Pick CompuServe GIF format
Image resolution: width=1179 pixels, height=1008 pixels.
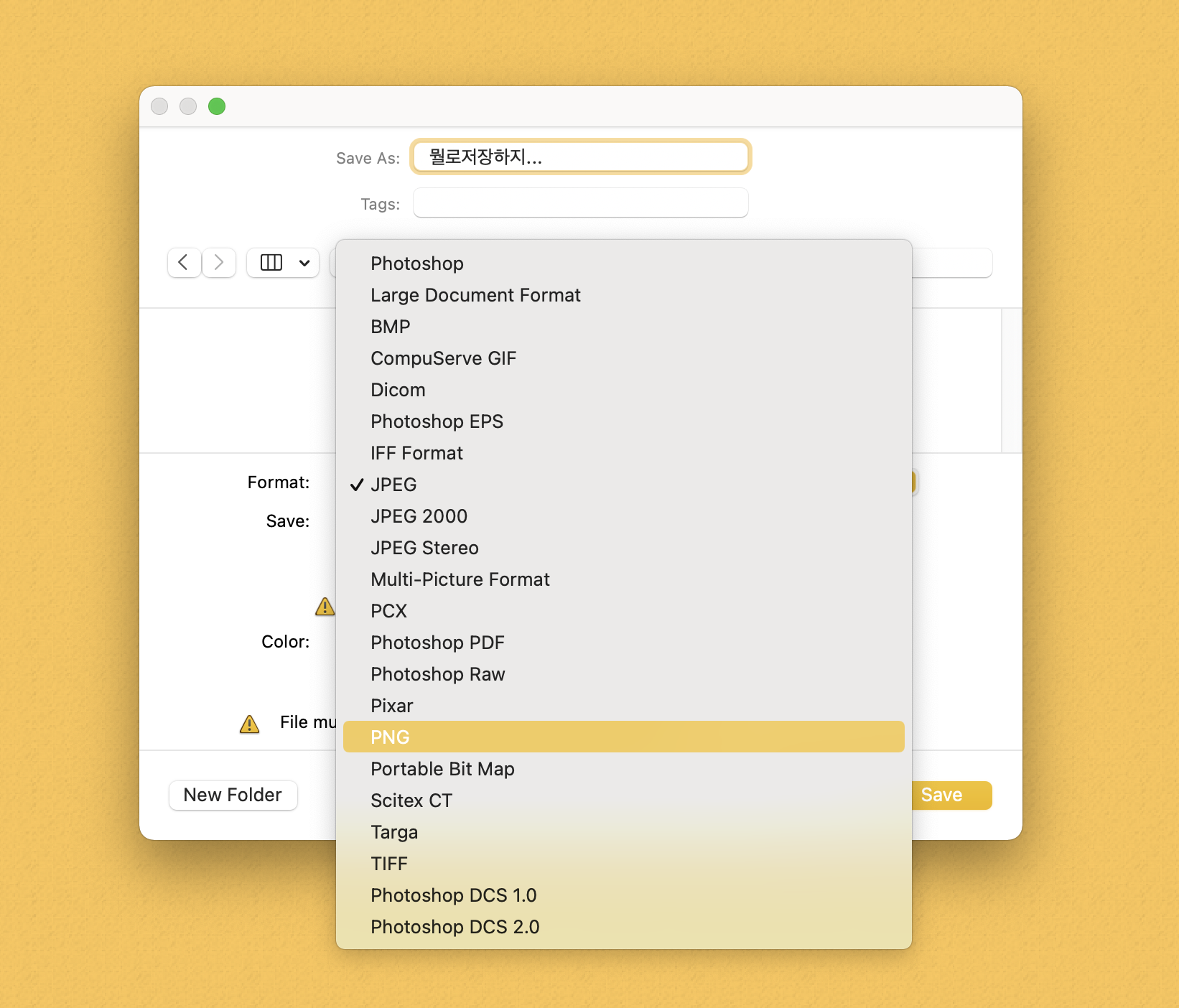[x=623, y=358]
